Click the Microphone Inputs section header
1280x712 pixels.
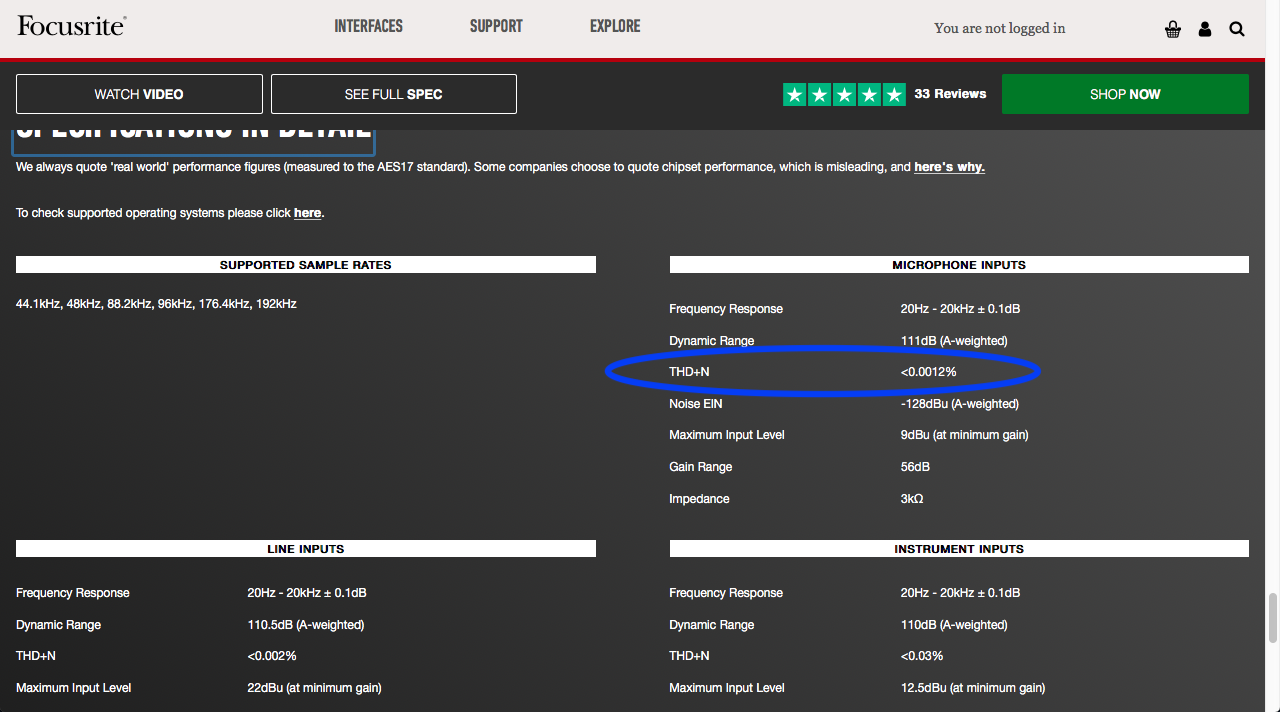point(959,265)
